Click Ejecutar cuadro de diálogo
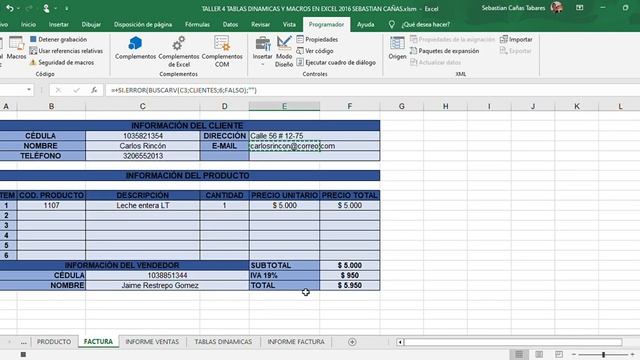 pos(336,62)
